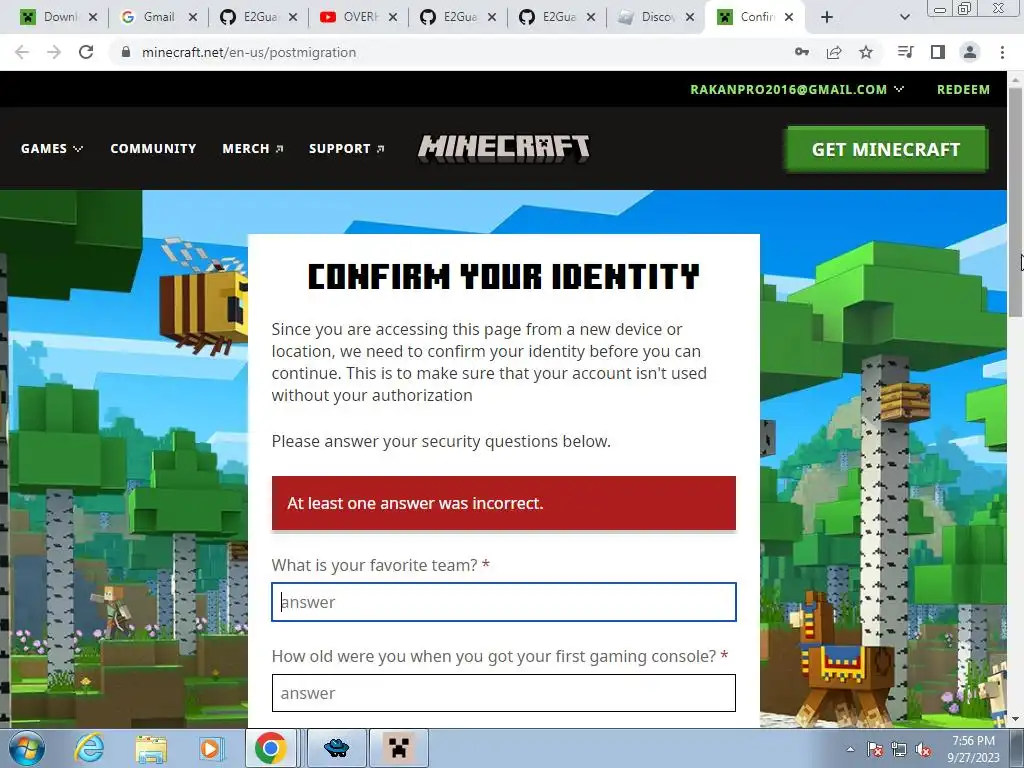Click the scrollbar down arrow

coord(1016,720)
